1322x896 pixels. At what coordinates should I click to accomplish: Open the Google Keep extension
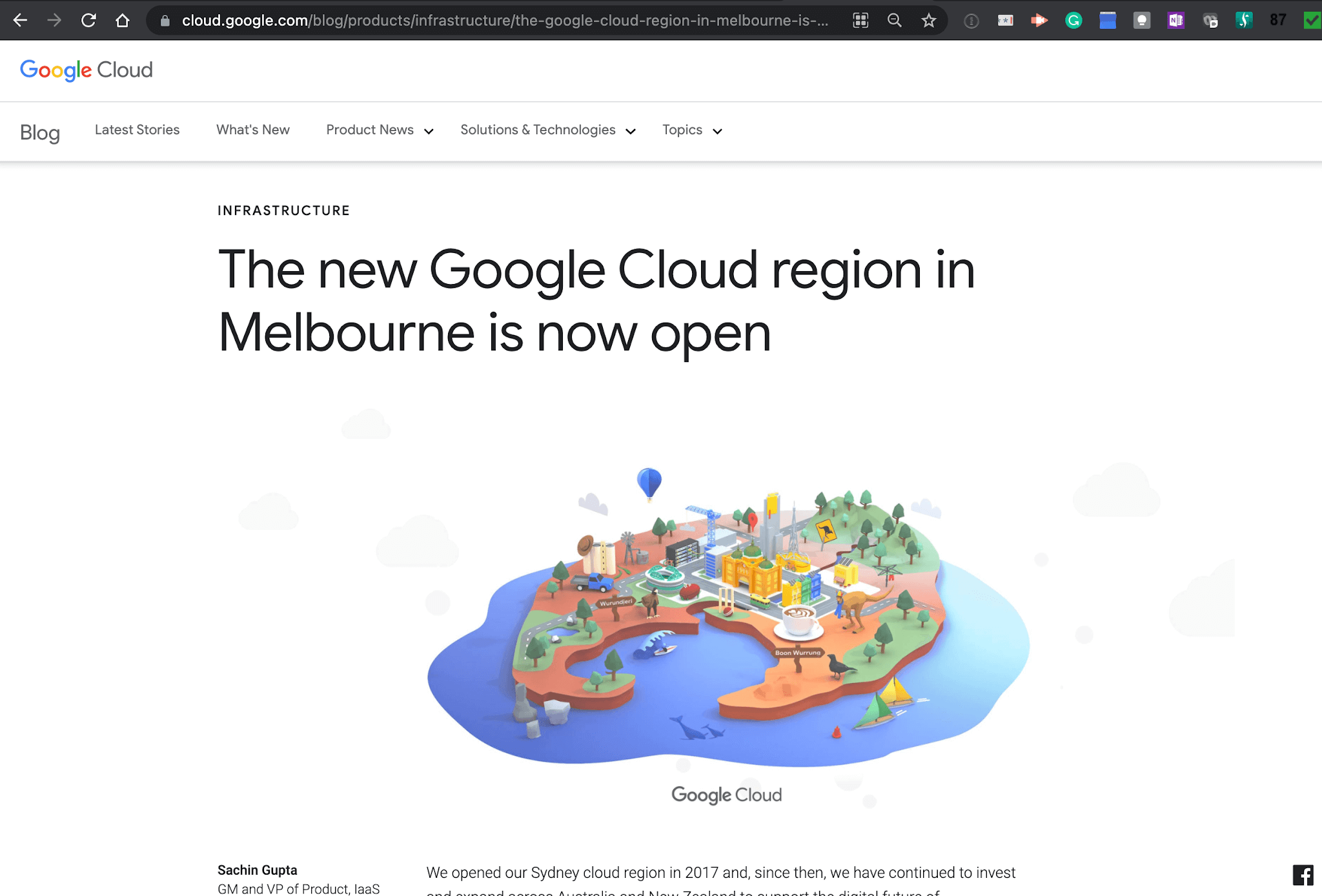click(1141, 20)
